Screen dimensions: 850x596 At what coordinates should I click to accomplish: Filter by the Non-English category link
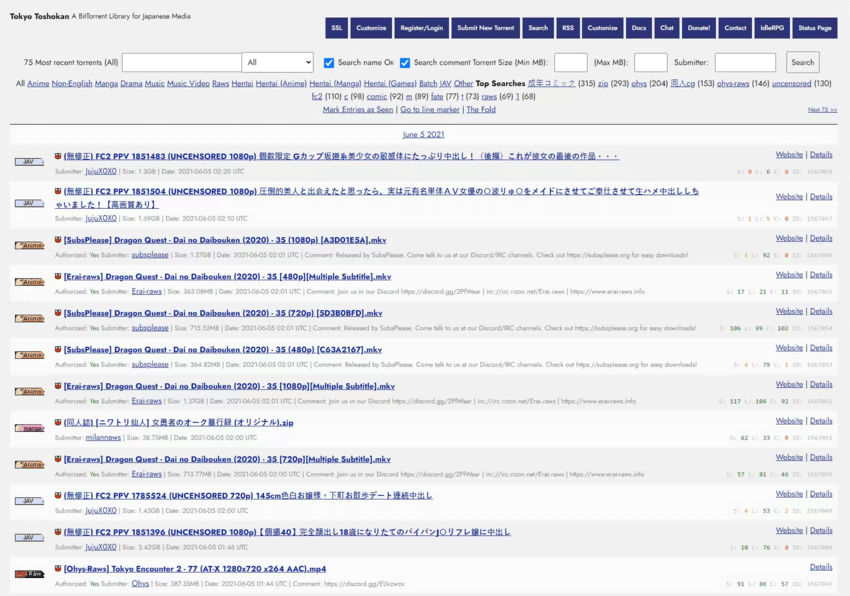click(71, 84)
